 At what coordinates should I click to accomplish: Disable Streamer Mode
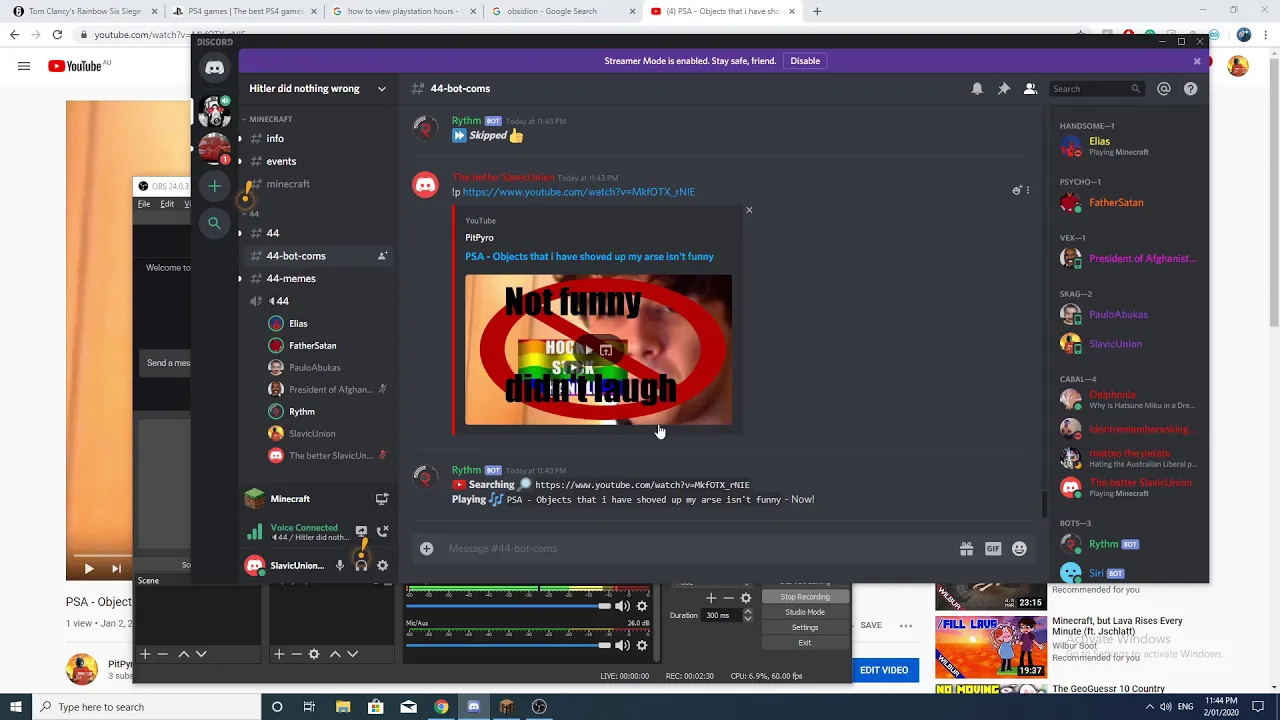tap(805, 61)
